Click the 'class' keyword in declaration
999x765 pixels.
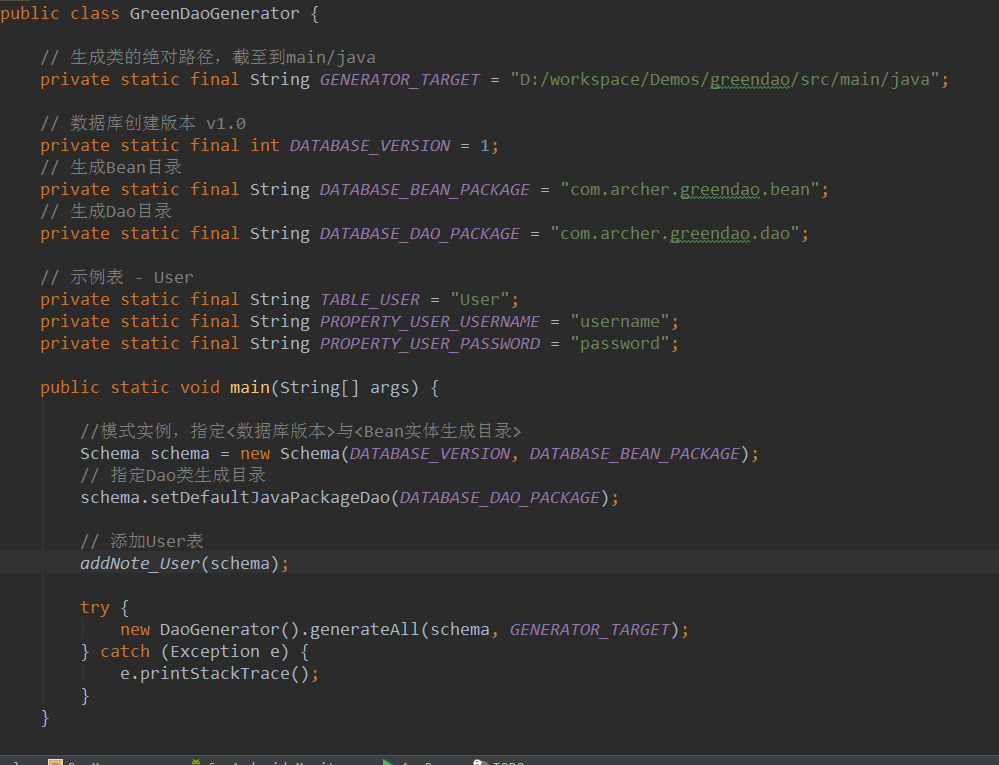click(x=95, y=13)
